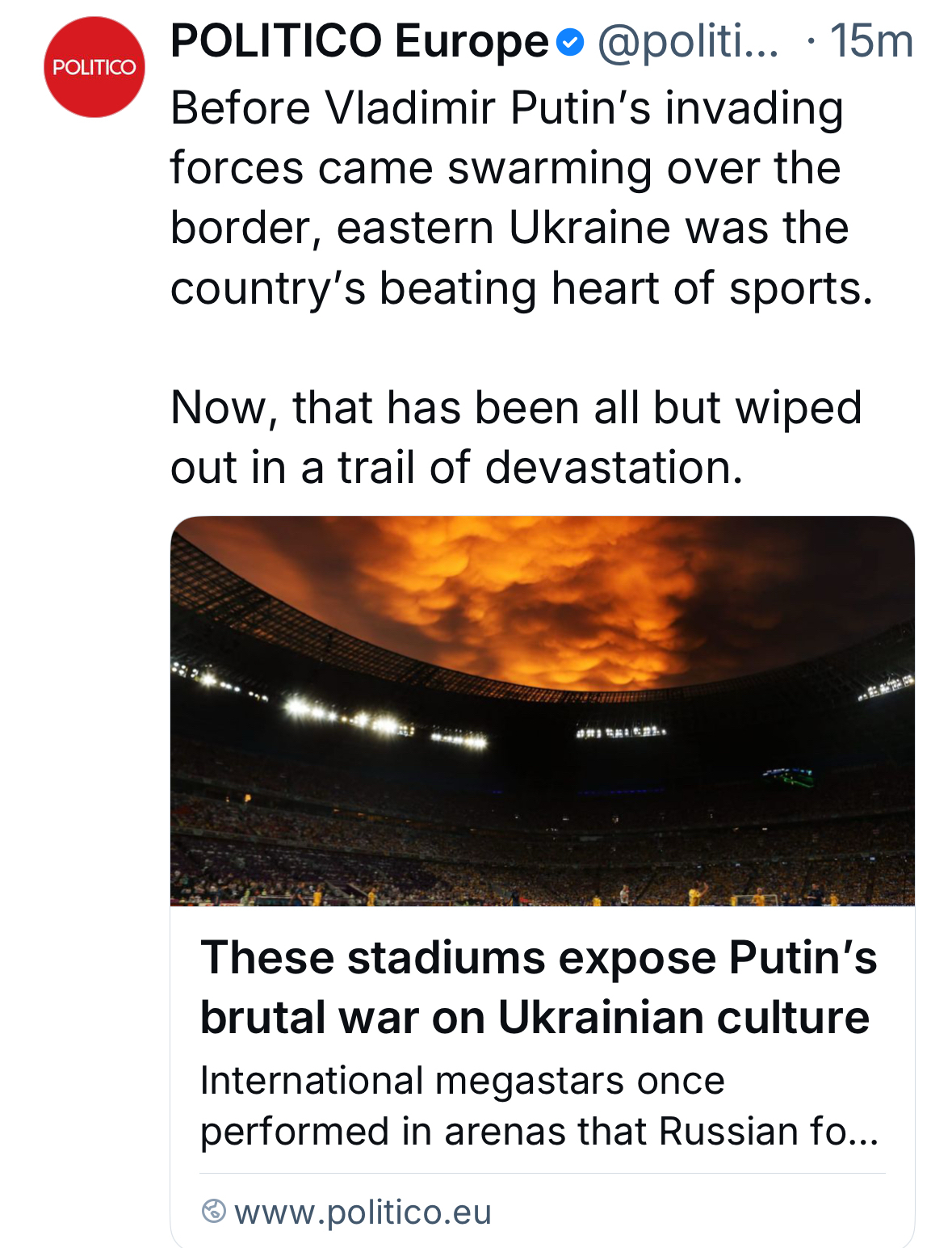Screen dimensions: 952x1248
Task: Click the blue verified checkmark badge
Action: [x=570, y=42]
